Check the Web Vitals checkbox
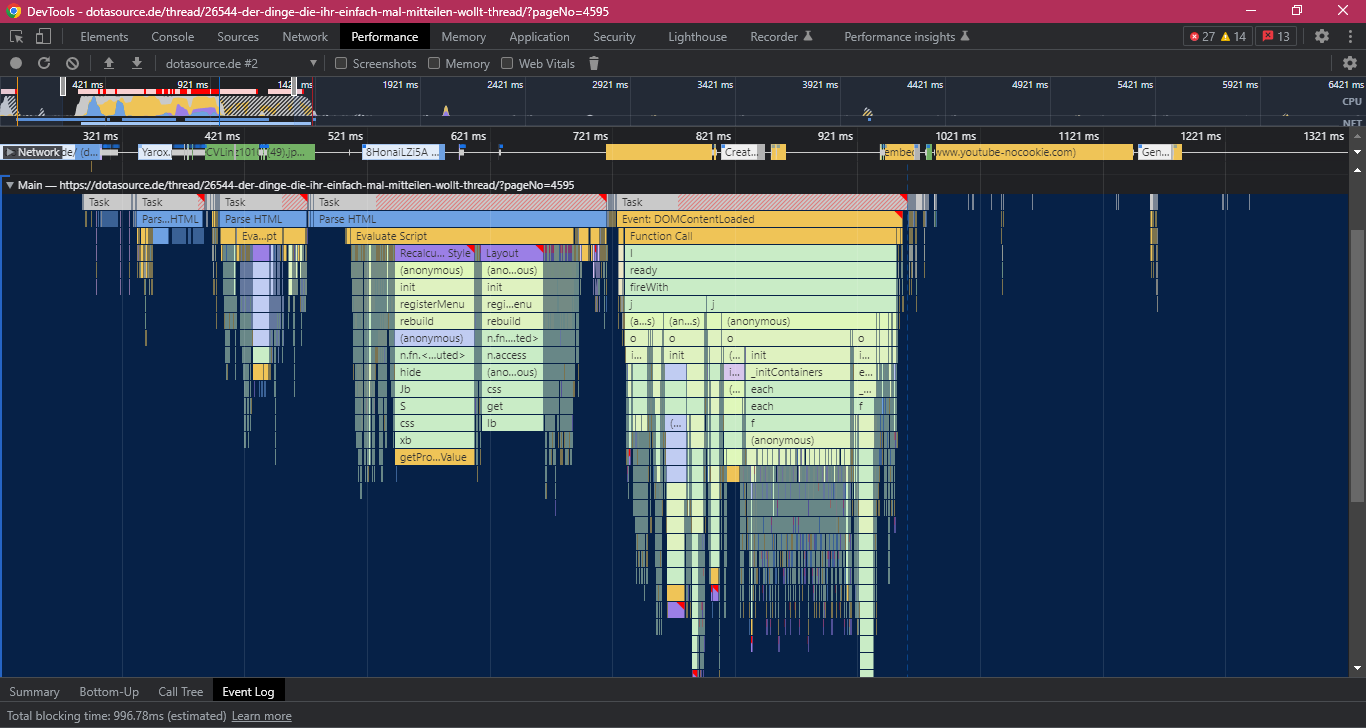The image size is (1366, 728). [507, 63]
